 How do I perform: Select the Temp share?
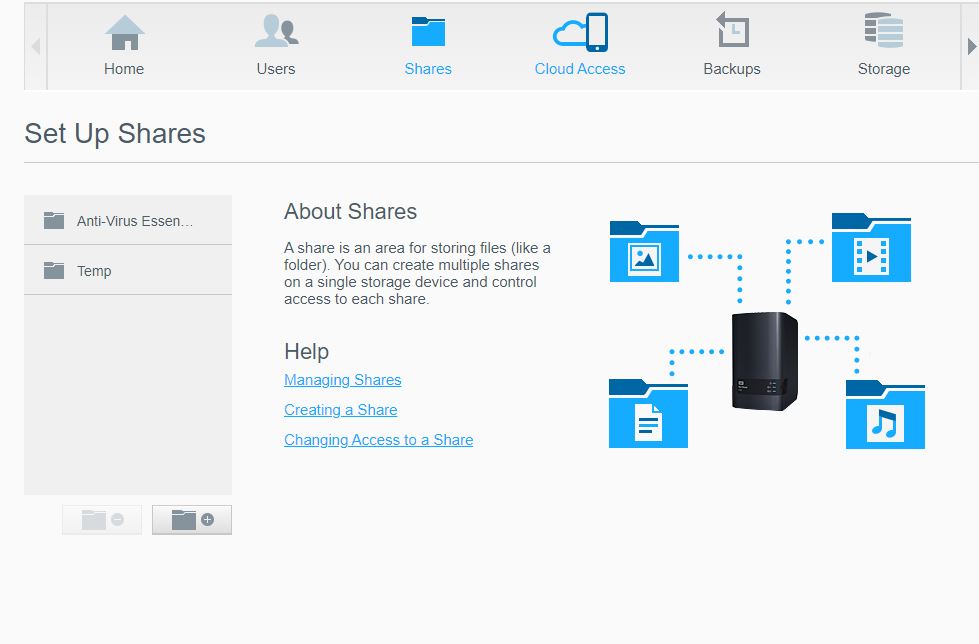(x=128, y=270)
